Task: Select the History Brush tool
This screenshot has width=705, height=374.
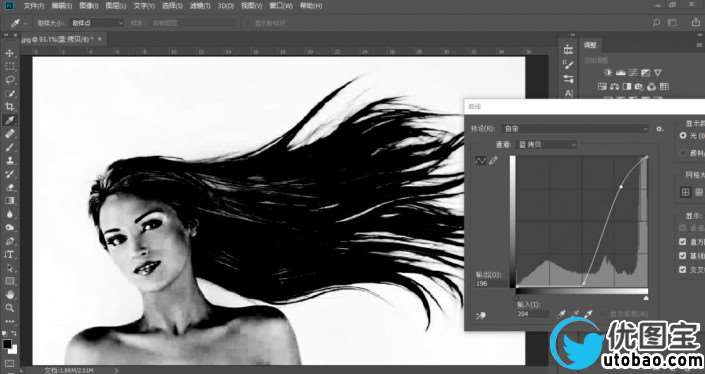Action: pos(9,174)
